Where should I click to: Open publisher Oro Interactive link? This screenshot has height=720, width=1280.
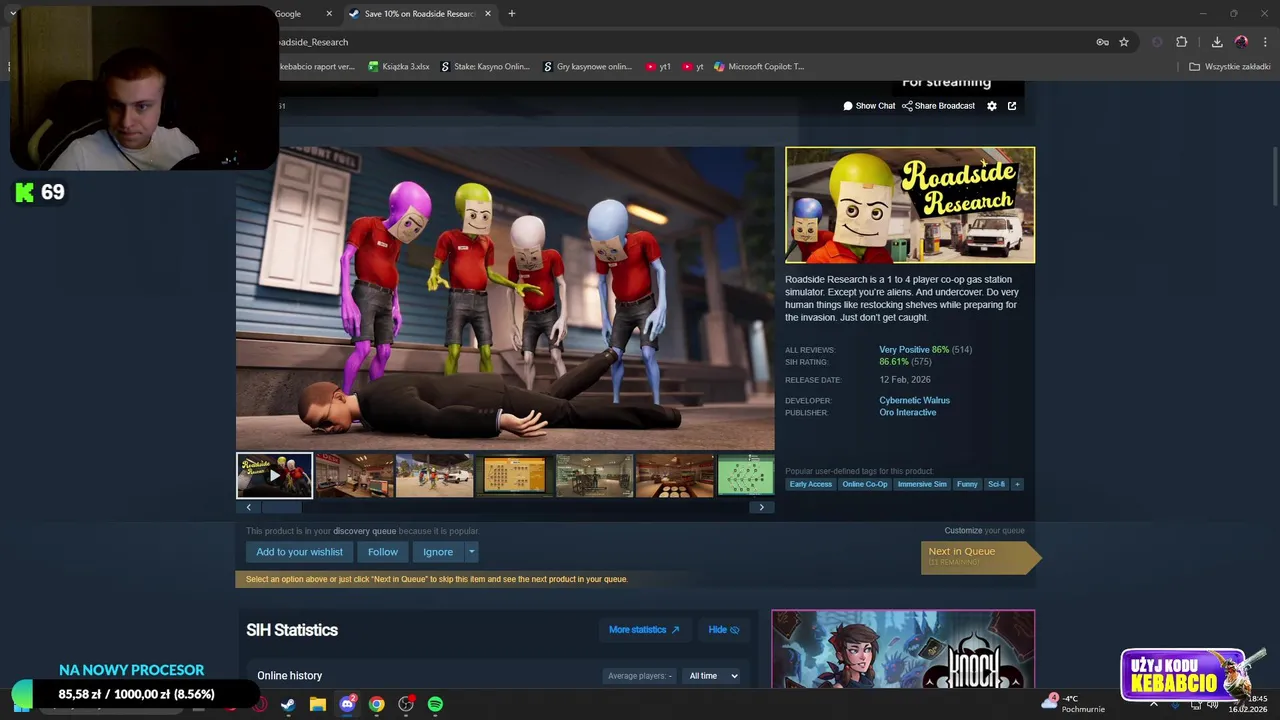[x=908, y=412]
